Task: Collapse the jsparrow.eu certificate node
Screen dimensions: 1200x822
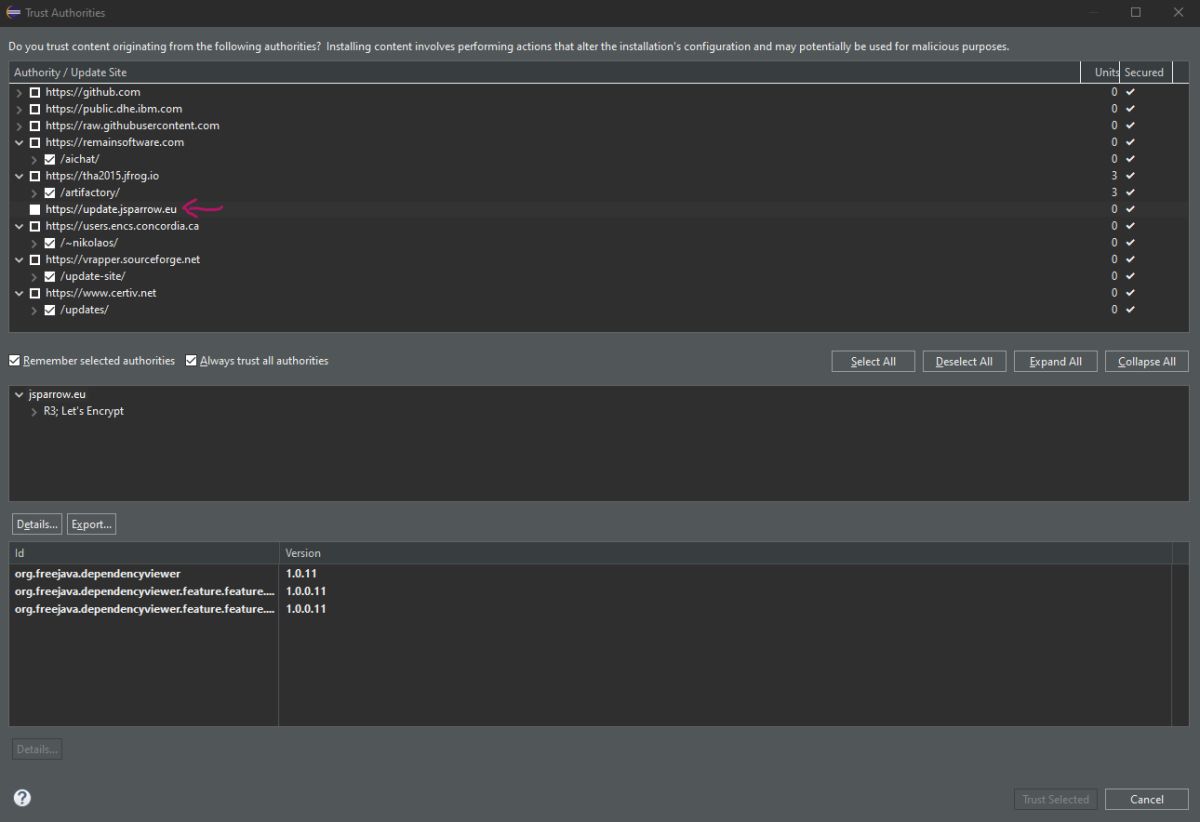Action: tap(19, 395)
